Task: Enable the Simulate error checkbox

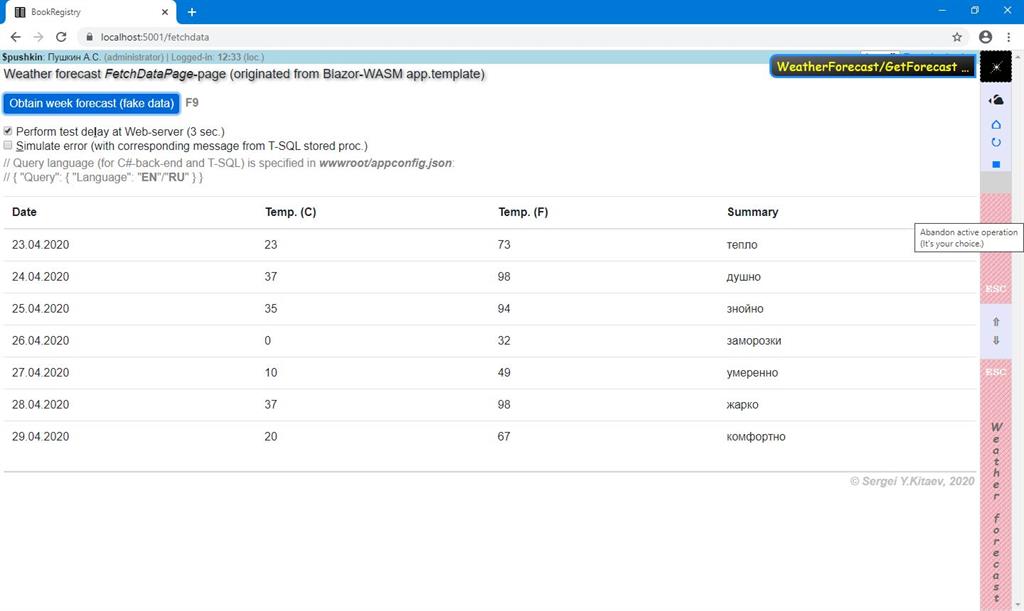Action: [x=8, y=145]
